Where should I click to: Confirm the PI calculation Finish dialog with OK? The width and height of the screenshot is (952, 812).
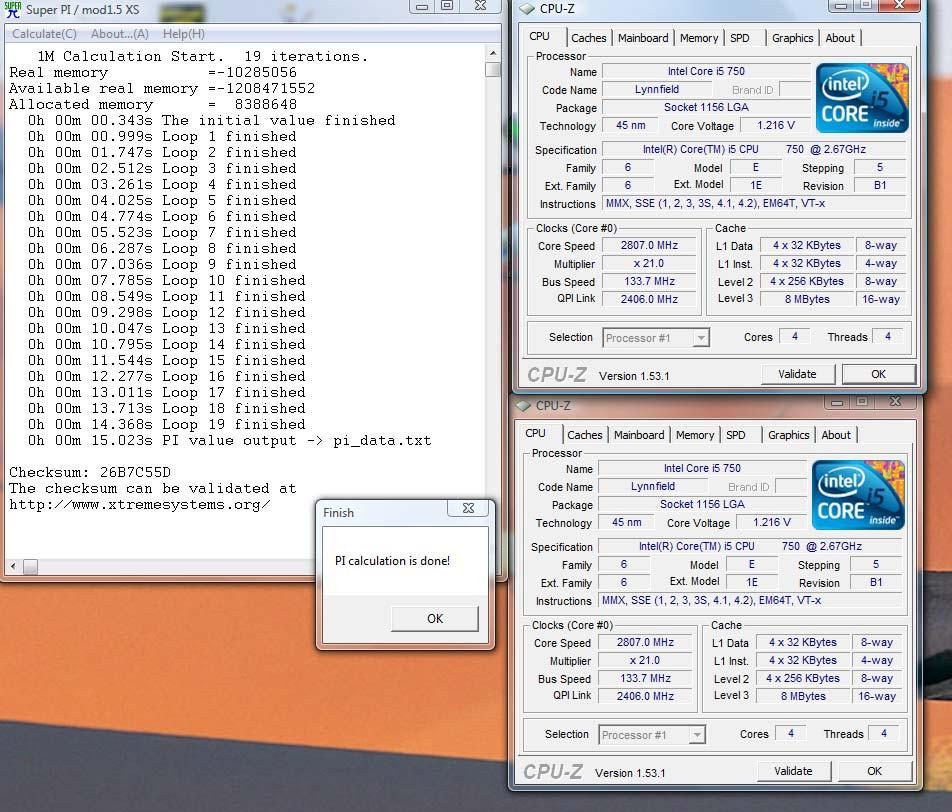pyautogui.click(x=435, y=618)
